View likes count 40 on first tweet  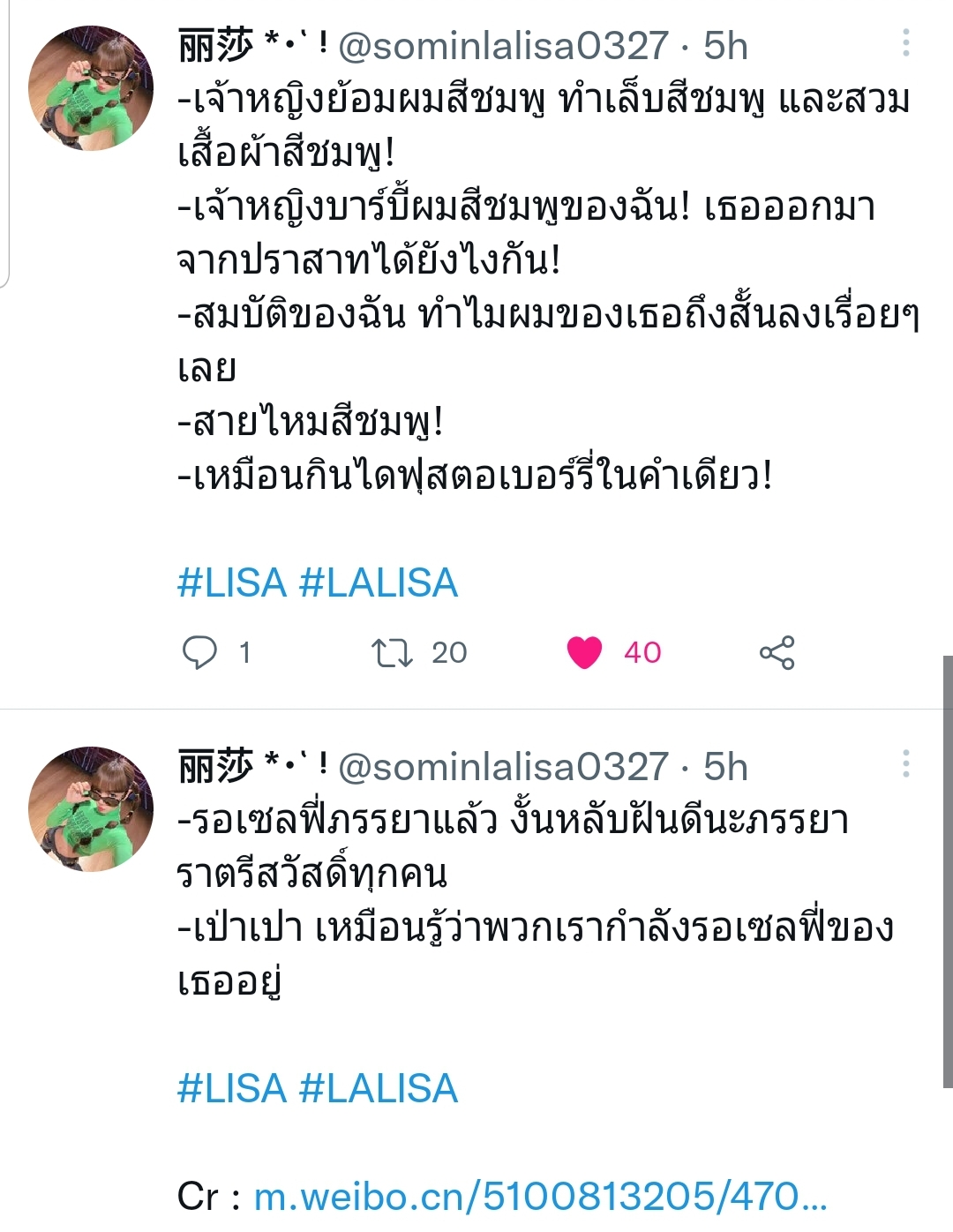click(642, 653)
